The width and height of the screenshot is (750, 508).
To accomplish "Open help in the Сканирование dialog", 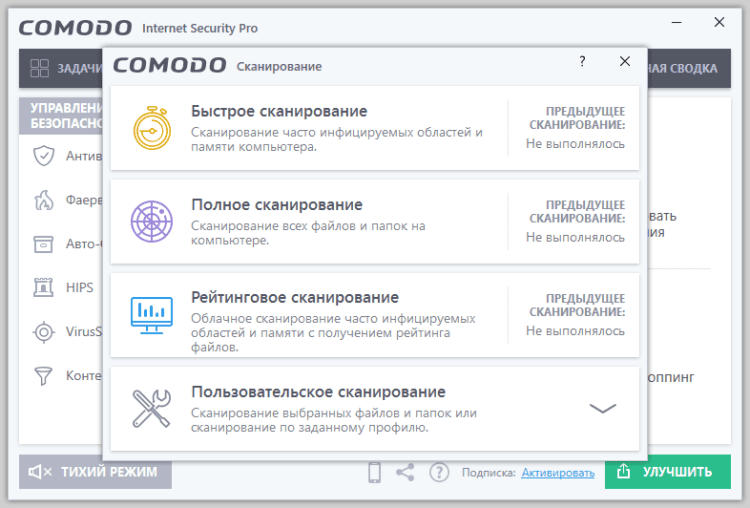I will tap(582, 61).
